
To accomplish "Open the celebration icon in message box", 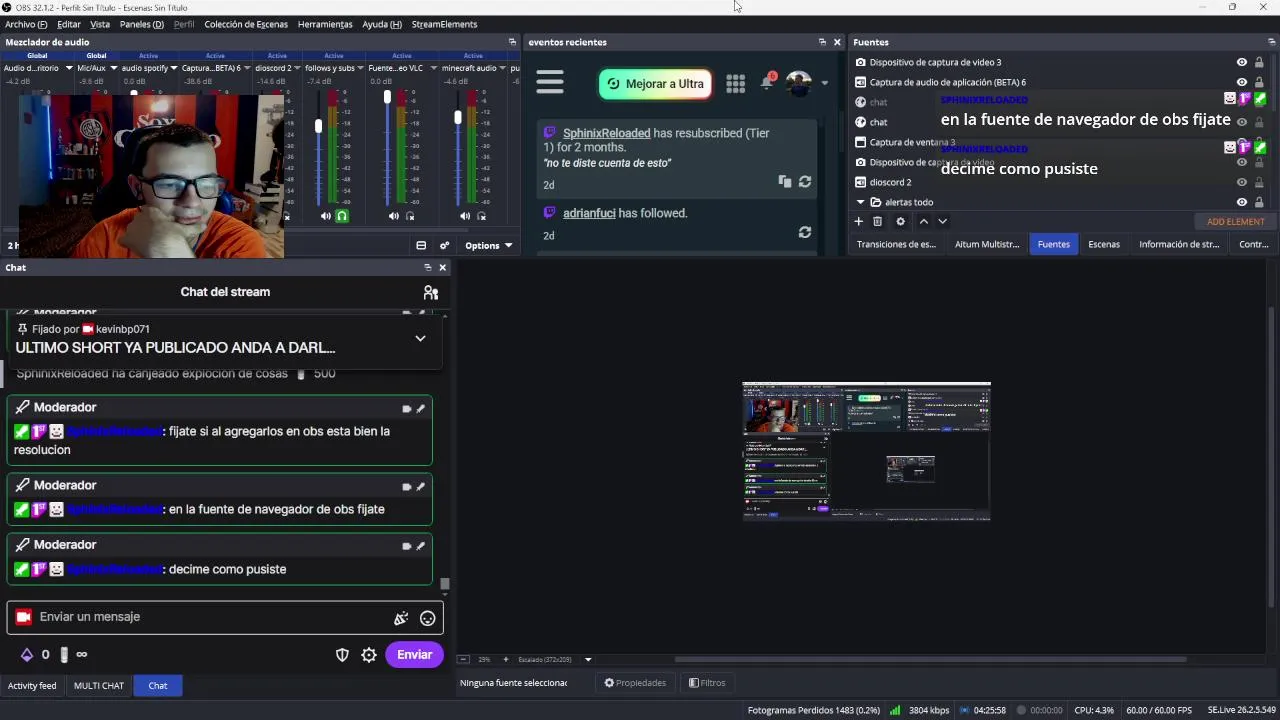I will (401, 618).
